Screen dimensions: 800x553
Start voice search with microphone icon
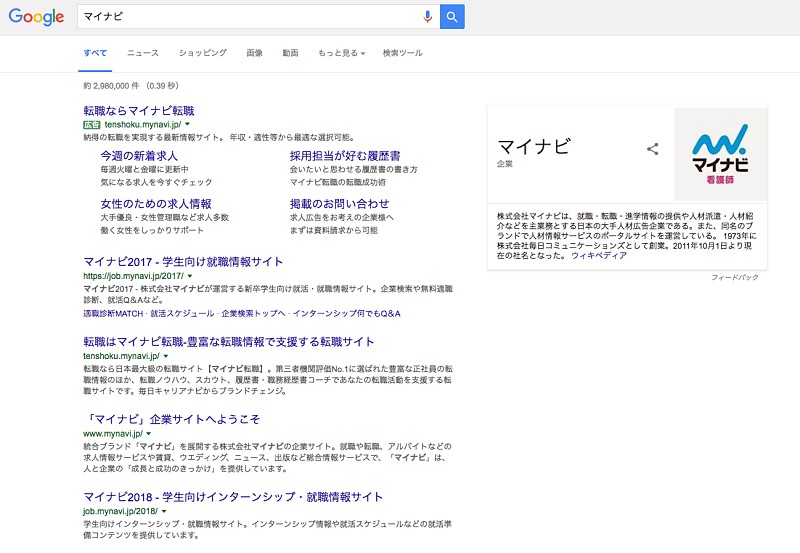click(428, 17)
